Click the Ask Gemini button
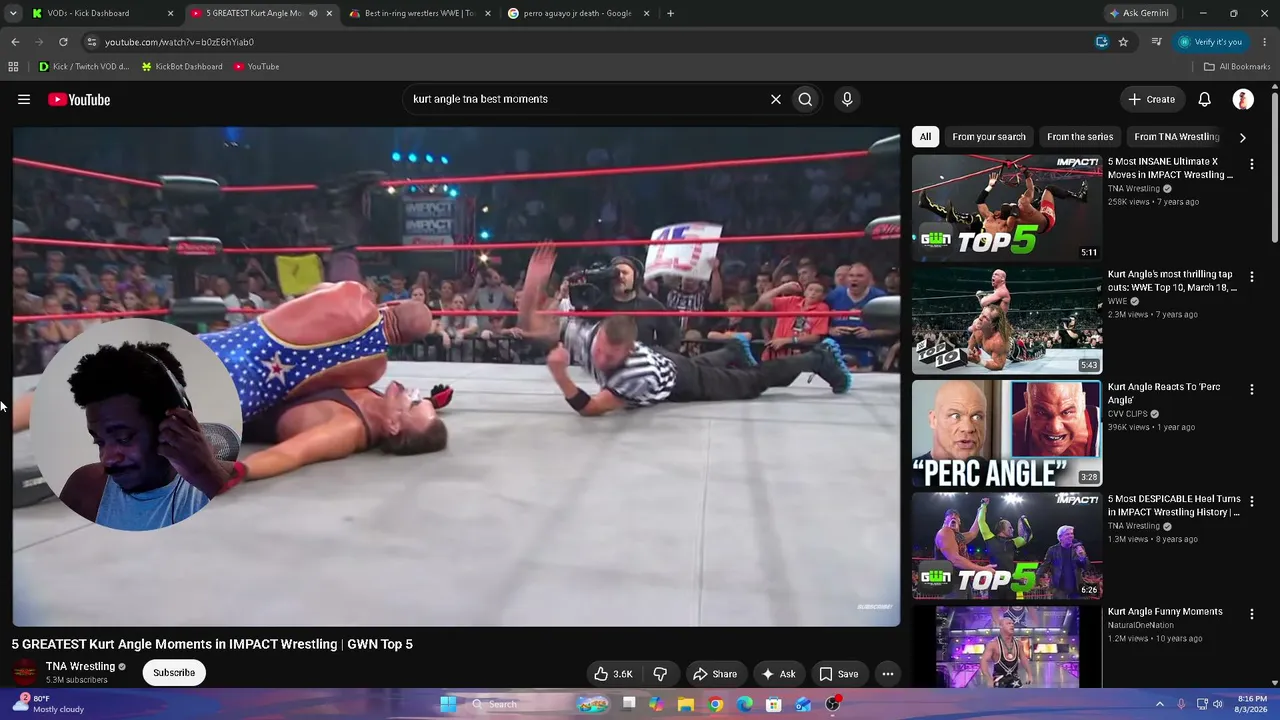 (x=1139, y=14)
